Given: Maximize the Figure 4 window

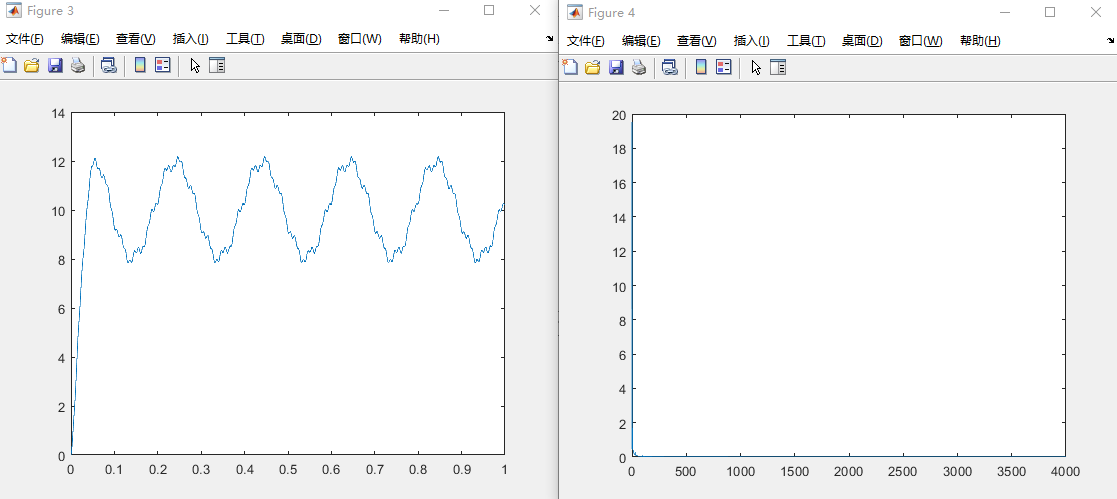Looking at the screenshot, I should point(1050,12).
